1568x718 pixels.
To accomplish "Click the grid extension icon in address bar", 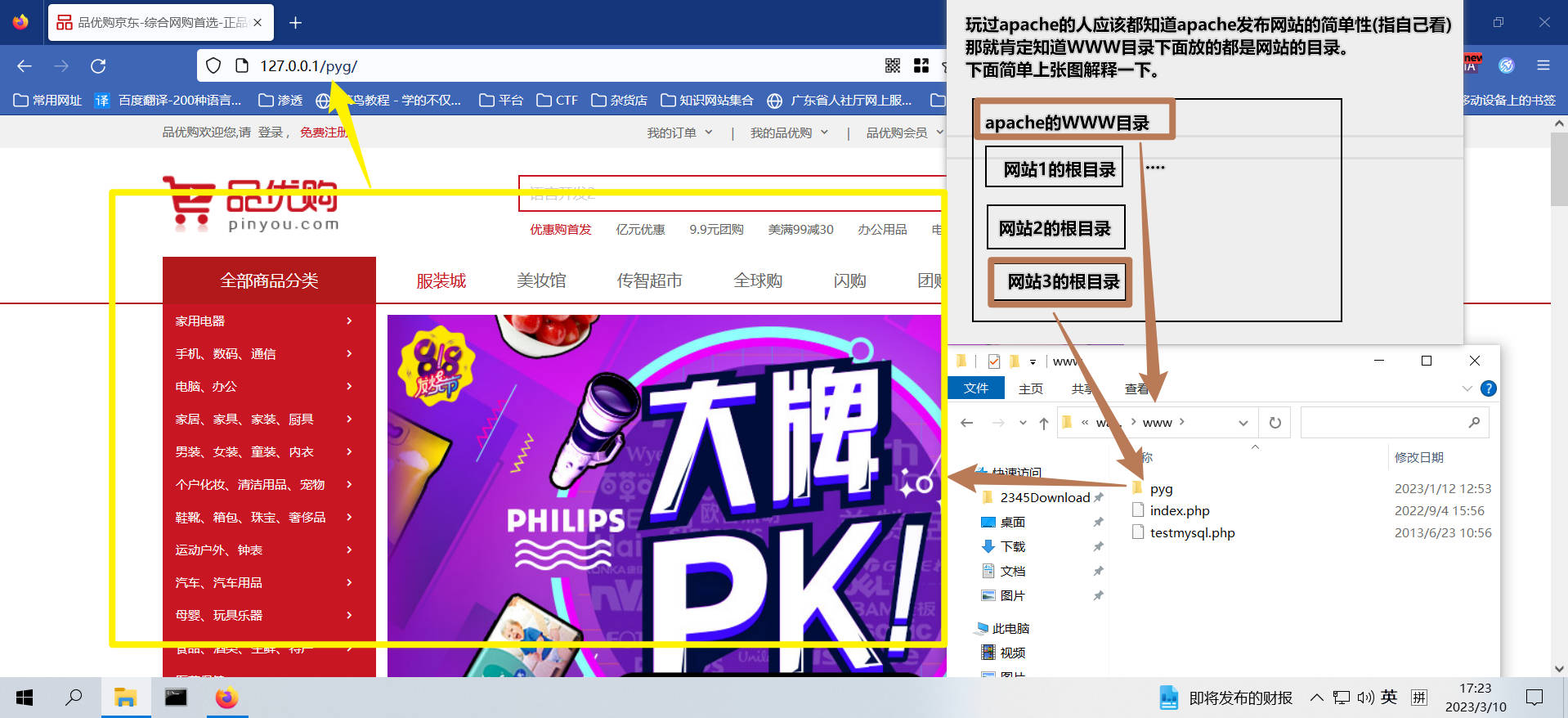I will pyautogui.click(x=921, y=66).
